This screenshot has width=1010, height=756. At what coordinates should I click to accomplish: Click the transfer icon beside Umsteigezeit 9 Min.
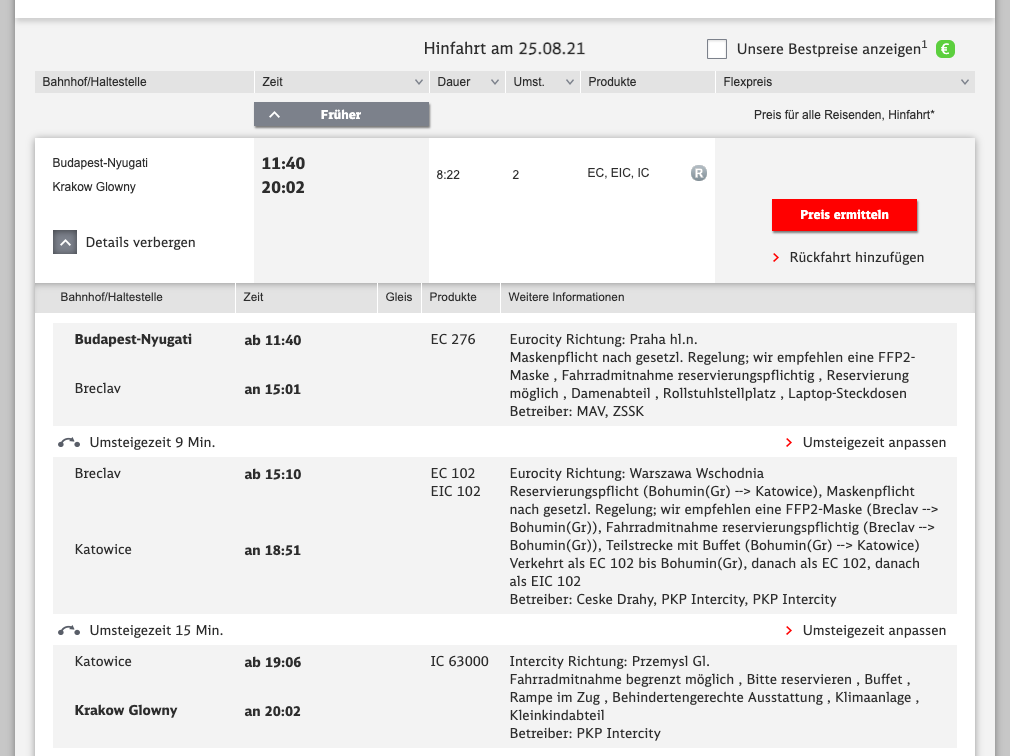click(69, 442)
